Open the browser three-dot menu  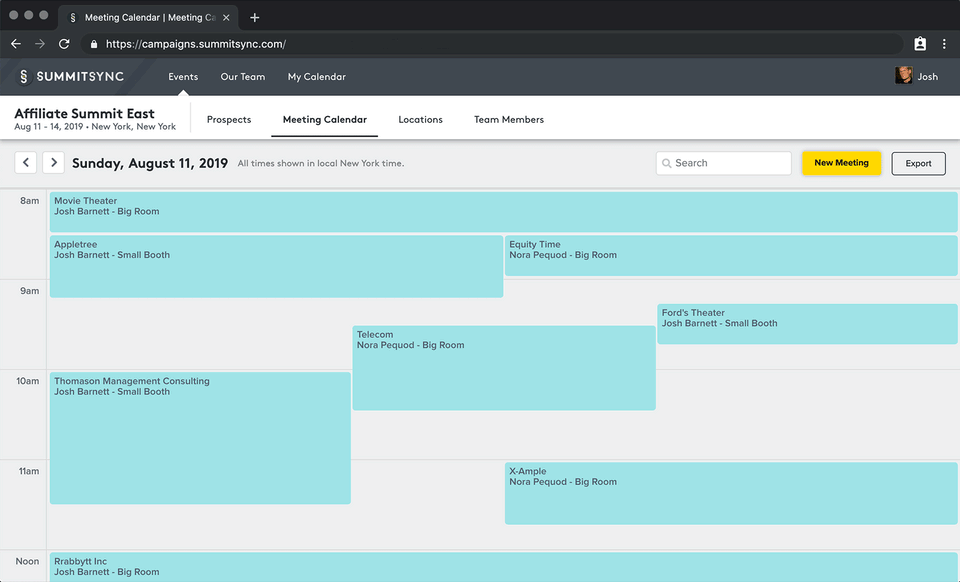(944, 44)
